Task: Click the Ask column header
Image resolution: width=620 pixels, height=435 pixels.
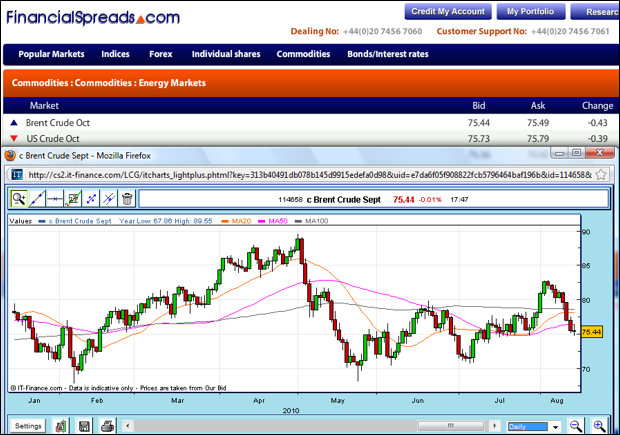Action: pyautogui.click(x=538, y=106)
